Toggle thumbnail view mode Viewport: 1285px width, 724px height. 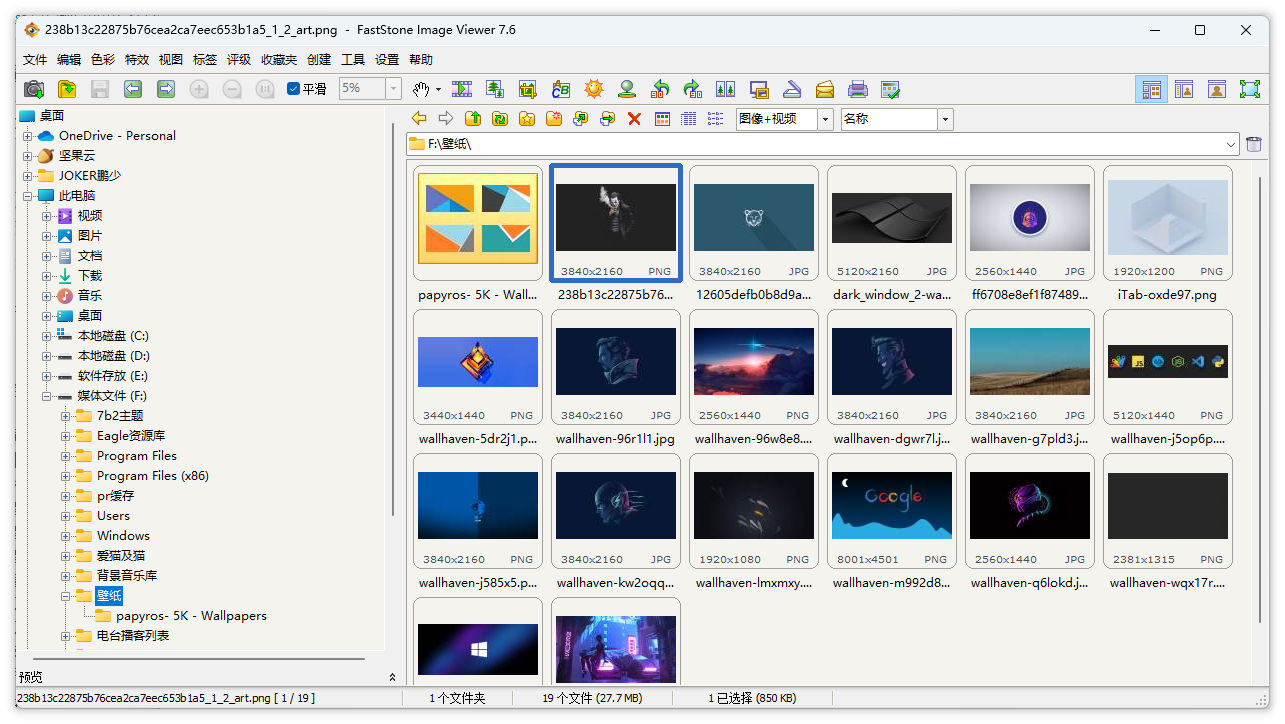(x=661, y=119)
